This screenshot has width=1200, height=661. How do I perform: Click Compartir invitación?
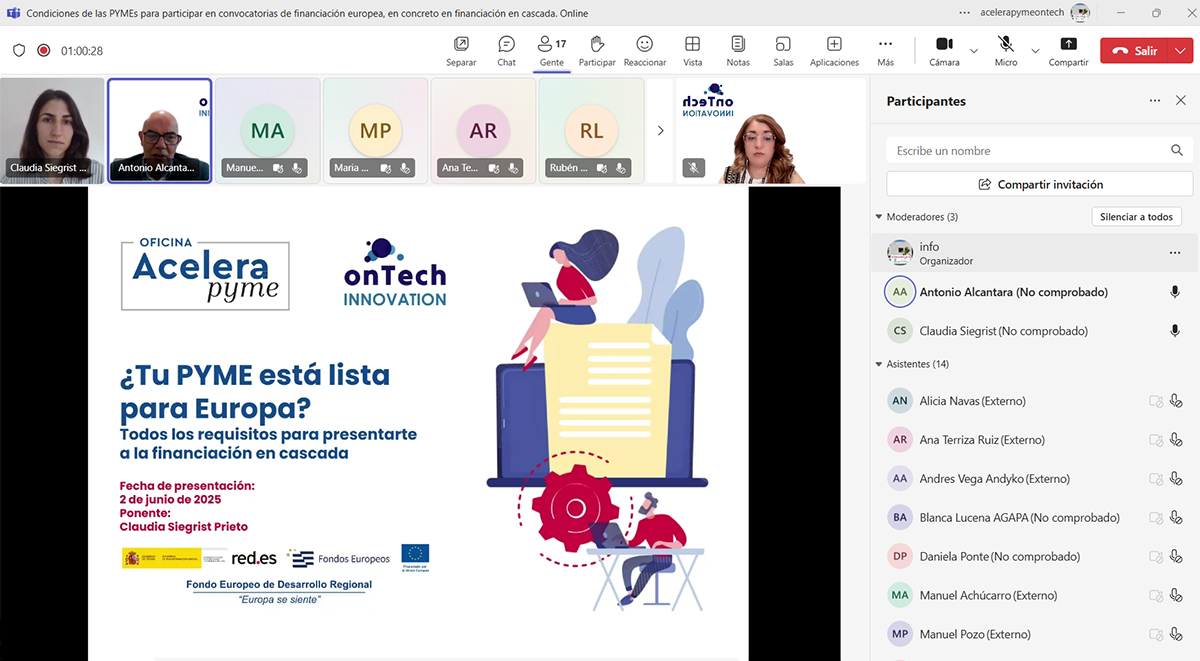click(x=1038, y=183)
